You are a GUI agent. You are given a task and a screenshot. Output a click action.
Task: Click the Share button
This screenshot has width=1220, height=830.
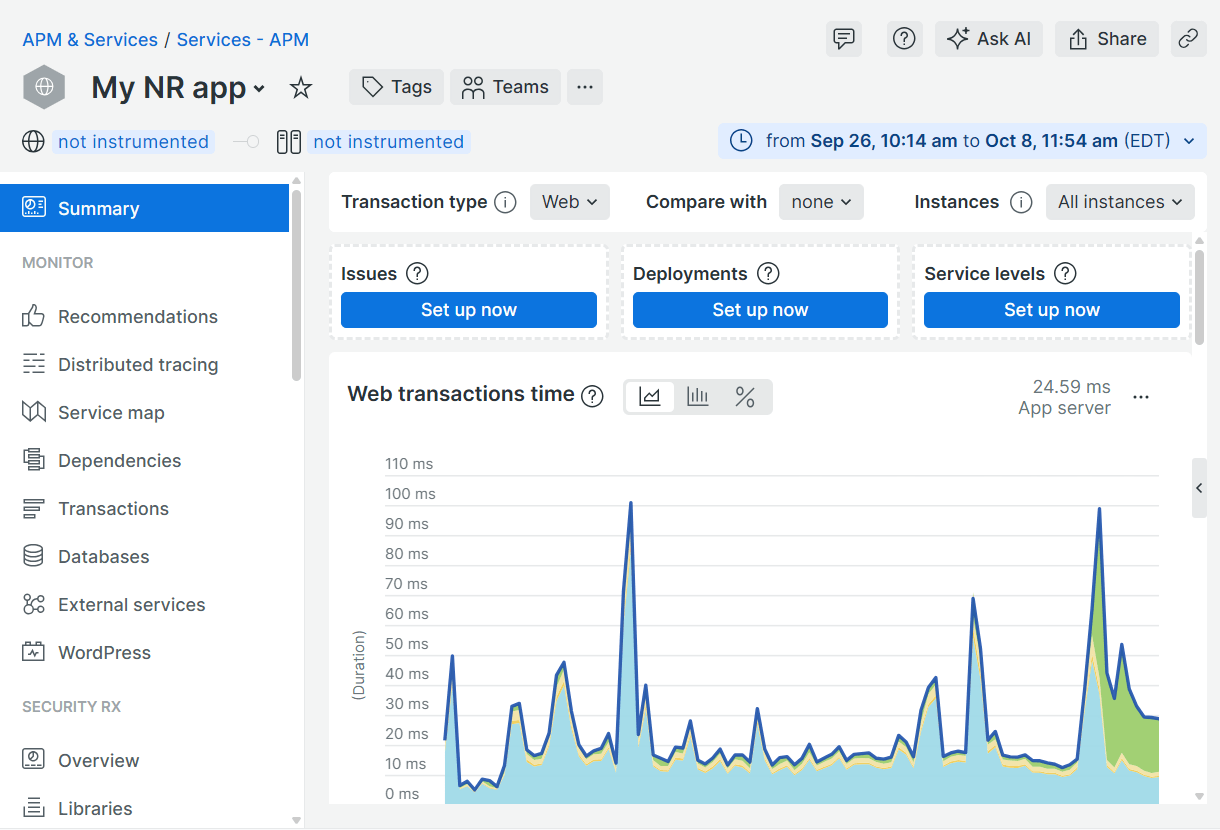(1107, 39)
